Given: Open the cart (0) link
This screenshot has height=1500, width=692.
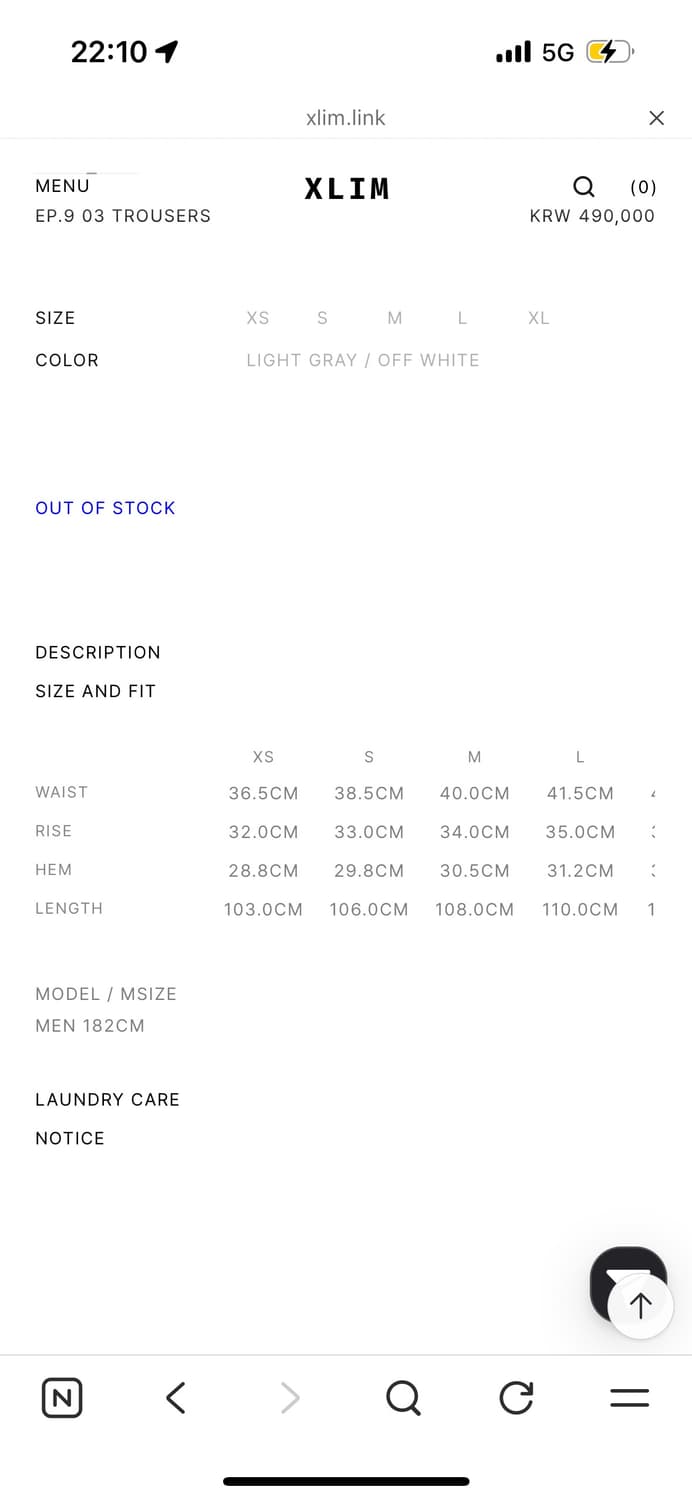Looking at the screenshot, I should click(643, 187).
